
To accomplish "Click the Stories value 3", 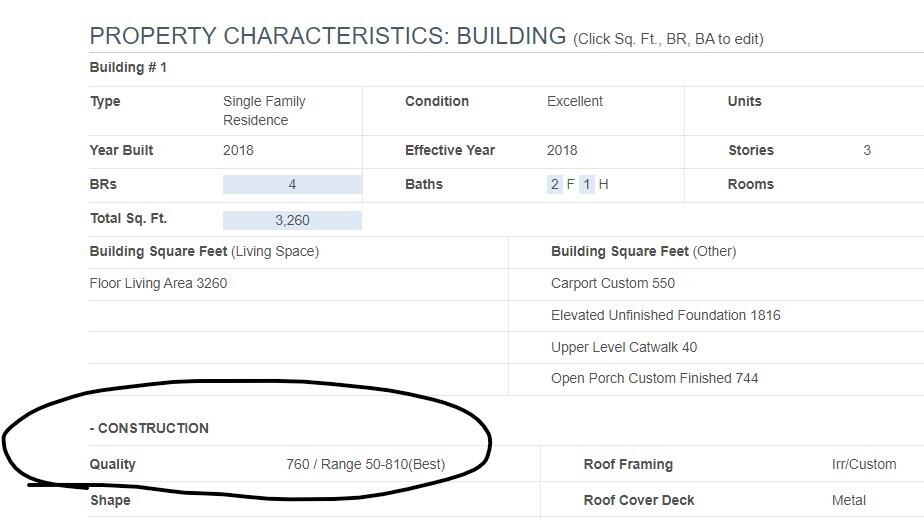I will [x=867, y=150].
